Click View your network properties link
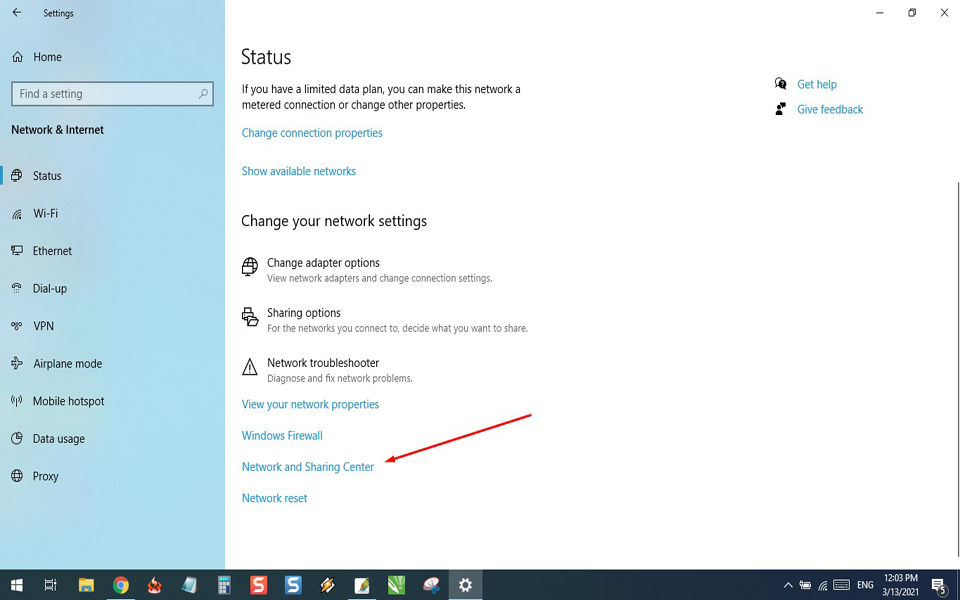Viewport: 960px width, 600px height. (x=310, y=404)
